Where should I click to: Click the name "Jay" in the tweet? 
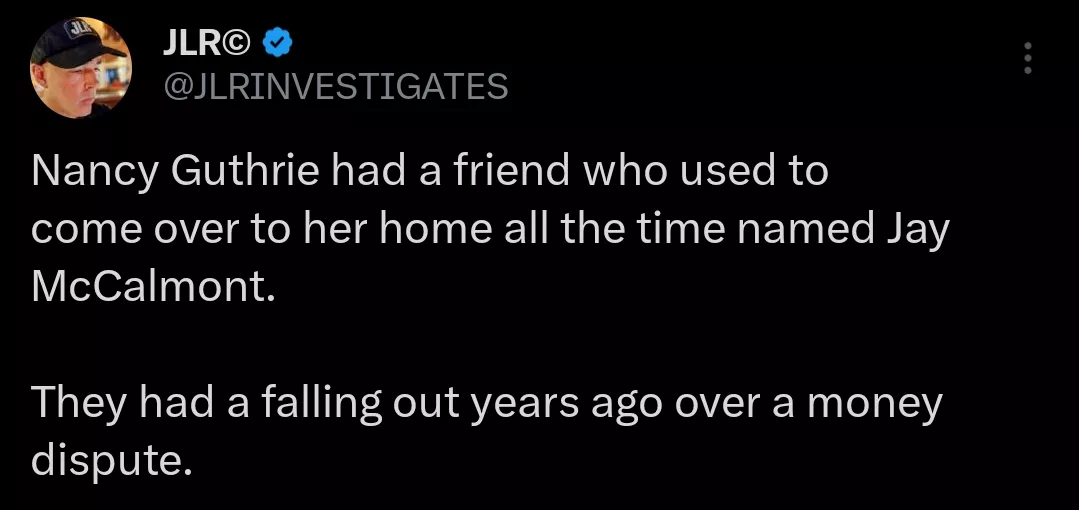coord(917,230)
